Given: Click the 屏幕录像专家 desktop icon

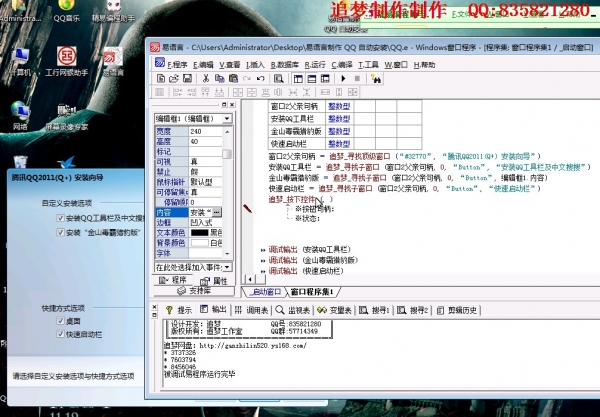Looking at the screenshot, I should coord(67,116).
